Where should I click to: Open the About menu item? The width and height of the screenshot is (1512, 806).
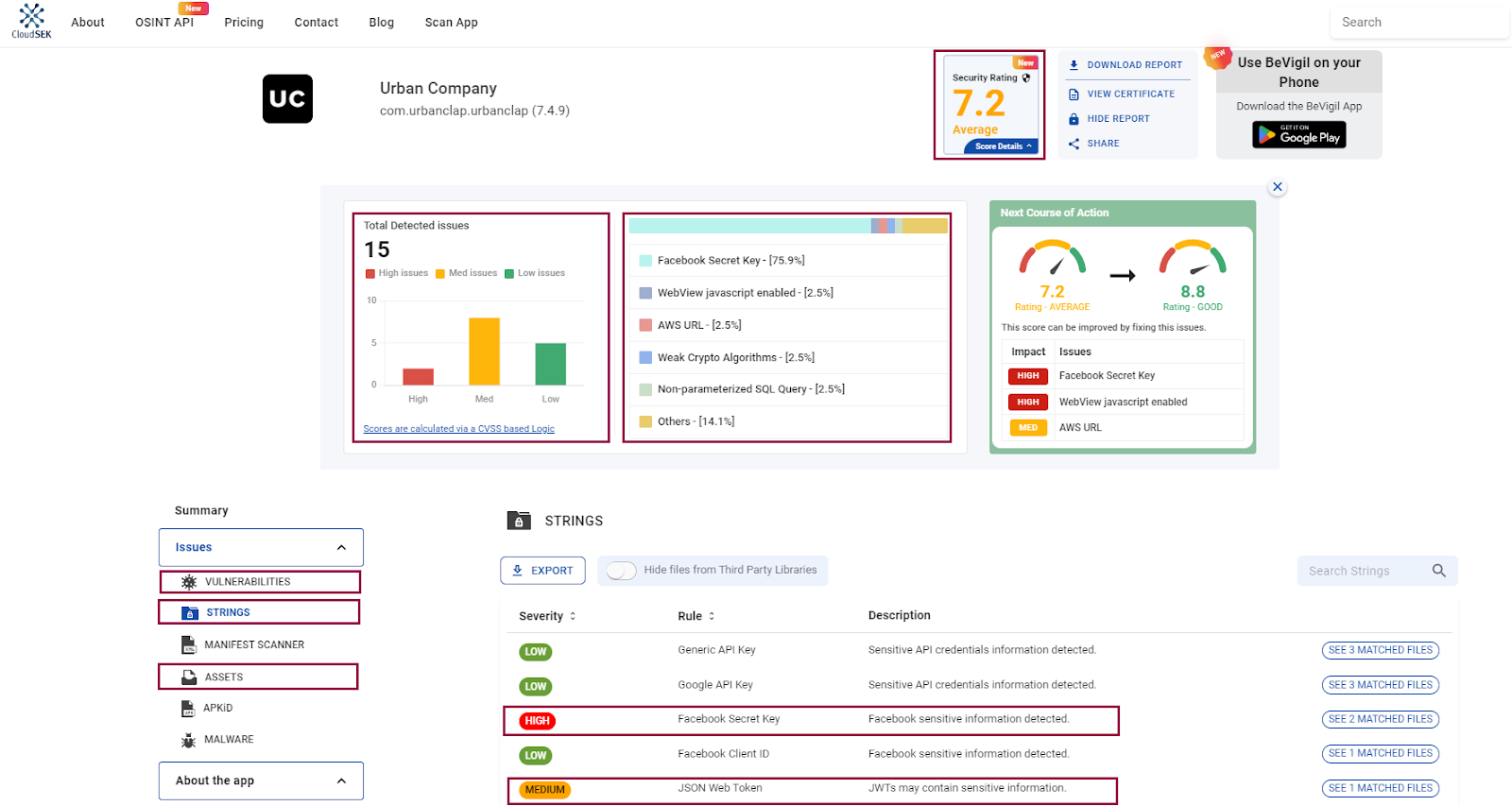(x=88, y=22)
